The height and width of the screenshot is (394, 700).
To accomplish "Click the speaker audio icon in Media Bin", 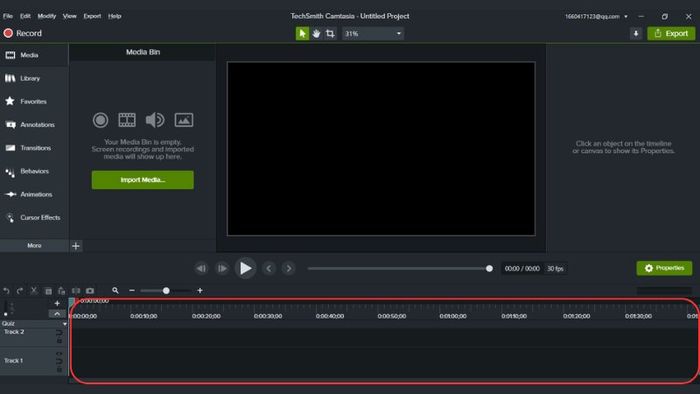I will pyautogui.click(x=155, y=120).
